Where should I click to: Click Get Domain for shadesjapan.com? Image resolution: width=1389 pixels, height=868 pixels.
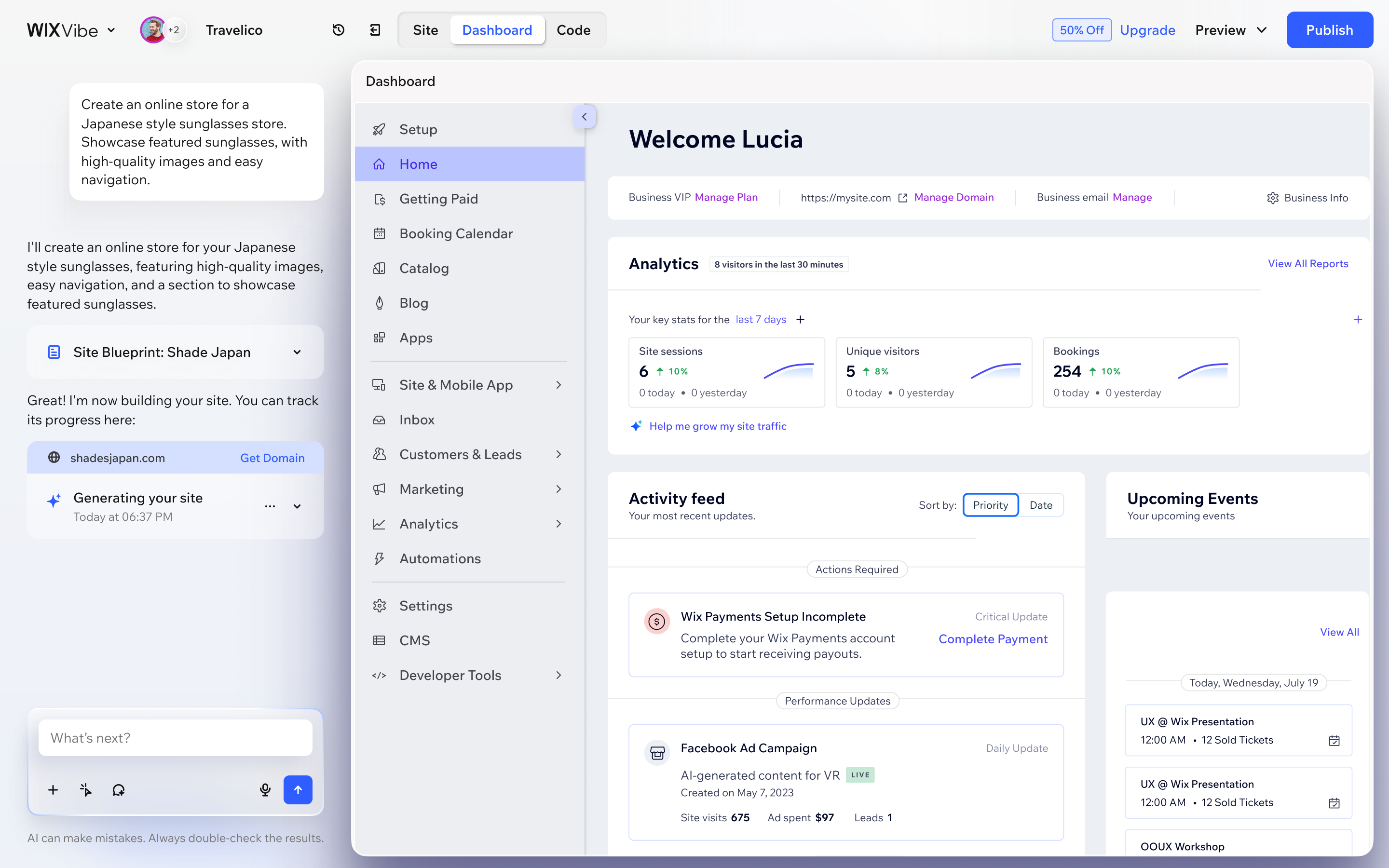tap(272, 458)
